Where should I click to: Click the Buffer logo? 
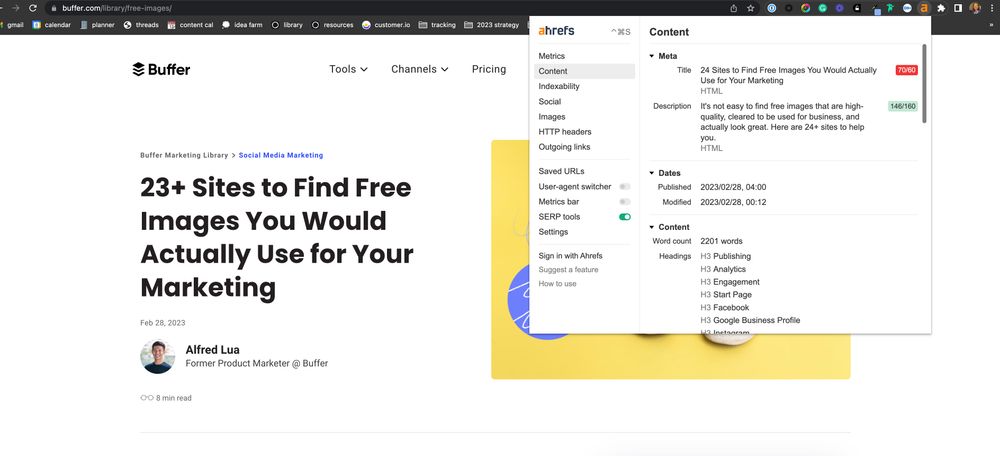pyautogui.click(x=161, y=69)
